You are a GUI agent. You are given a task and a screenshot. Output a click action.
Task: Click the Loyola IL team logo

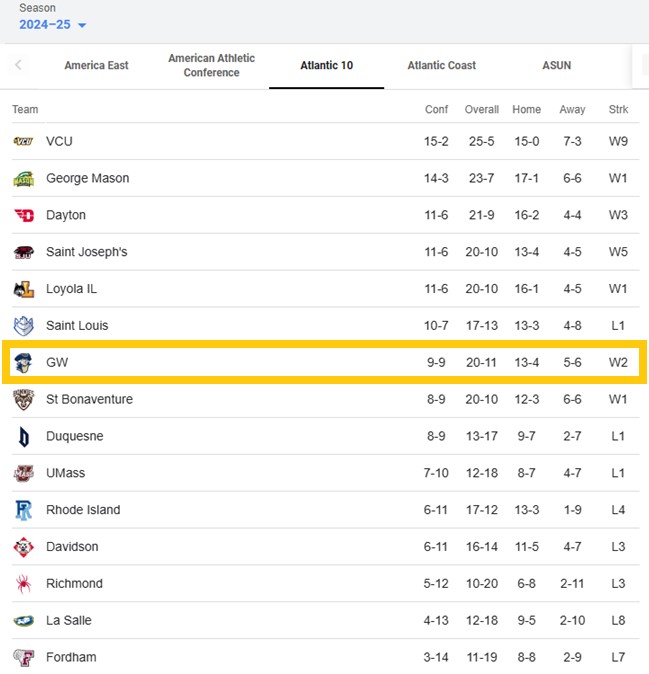click(x=24, y=289)
